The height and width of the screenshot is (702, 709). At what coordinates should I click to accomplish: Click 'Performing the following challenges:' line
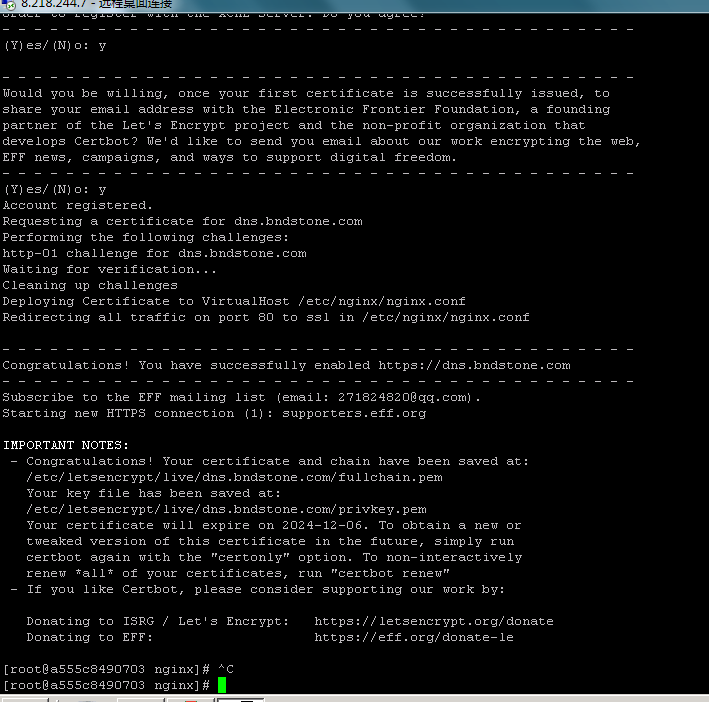point(146,237)
